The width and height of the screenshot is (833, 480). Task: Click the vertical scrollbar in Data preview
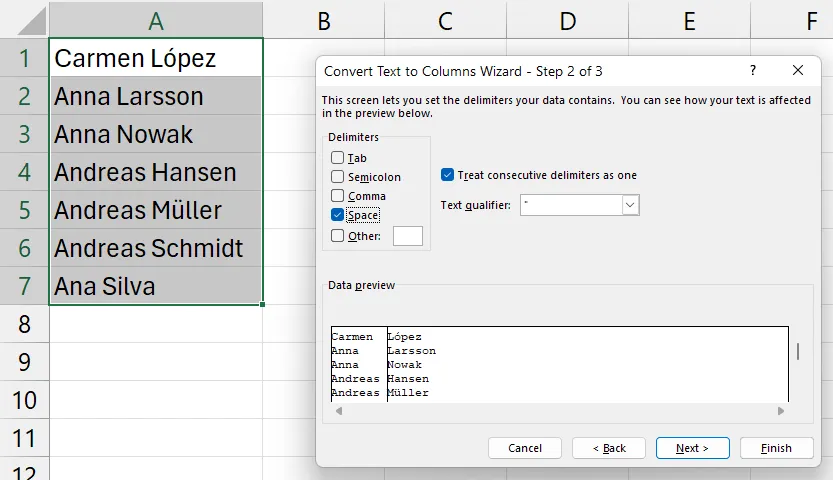pyautogui.click(x=797, y=352)
